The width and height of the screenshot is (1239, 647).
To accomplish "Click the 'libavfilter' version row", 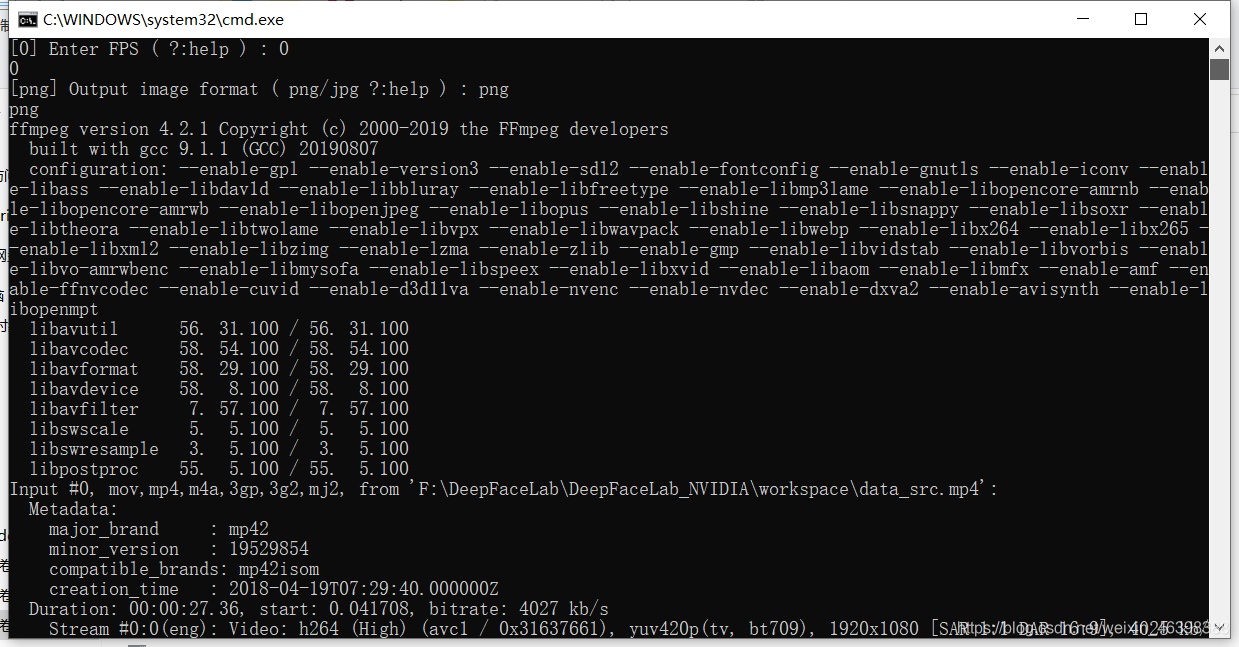I will (219, 409).
